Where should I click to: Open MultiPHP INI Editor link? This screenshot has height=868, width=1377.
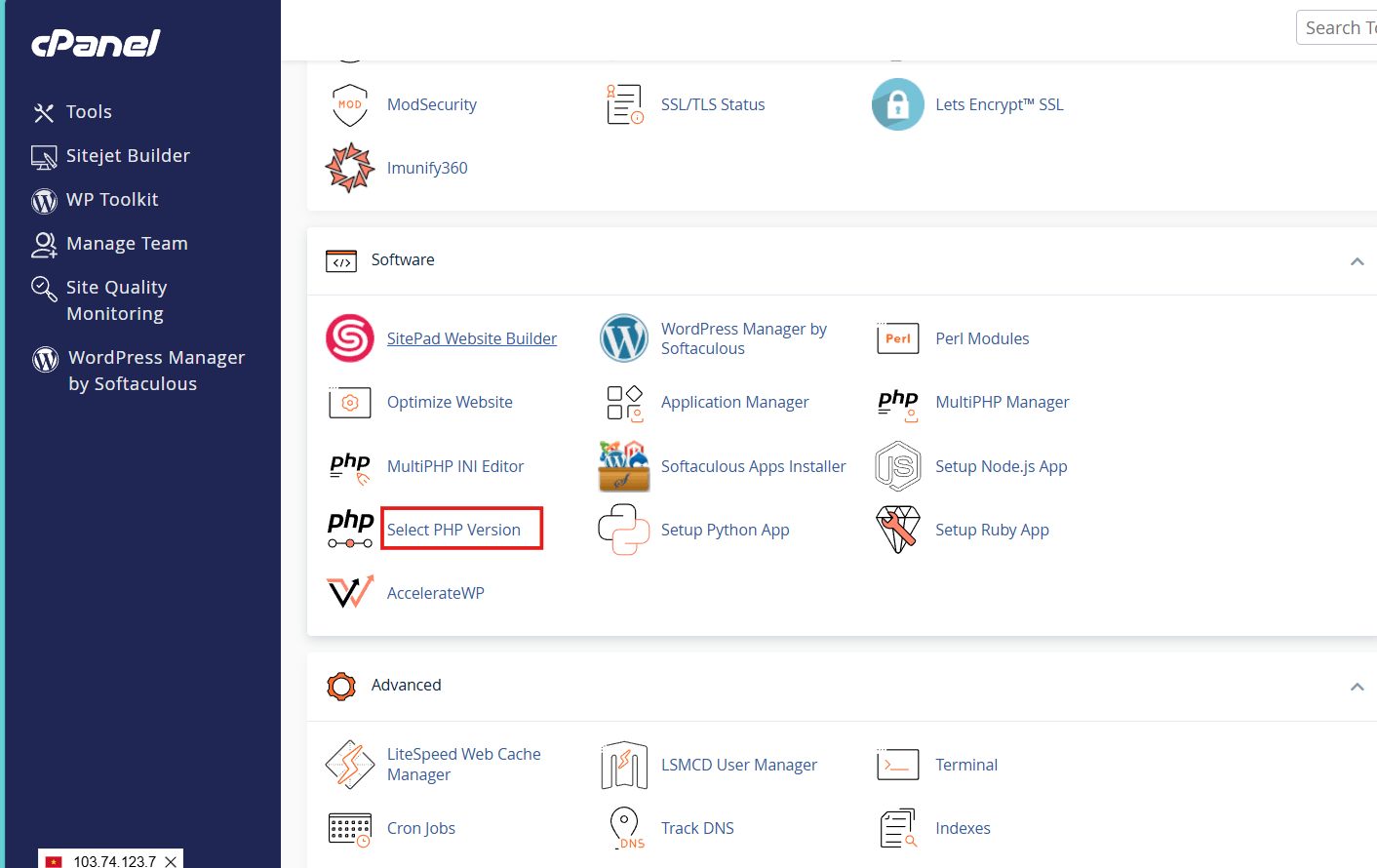tap(455, 466)
